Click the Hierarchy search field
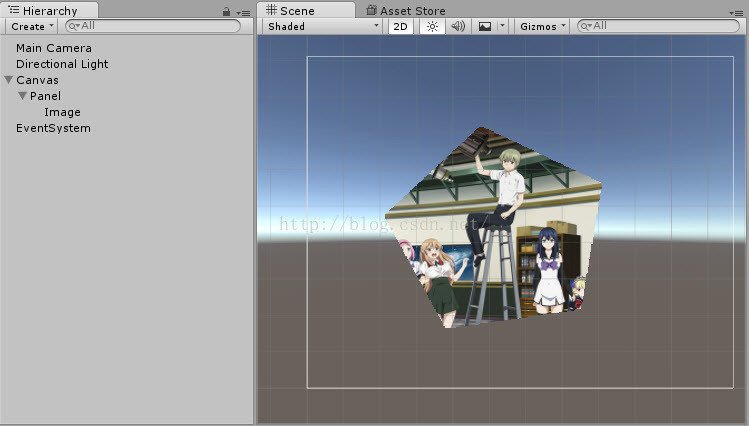749x426 pixels. coord(153,26)
